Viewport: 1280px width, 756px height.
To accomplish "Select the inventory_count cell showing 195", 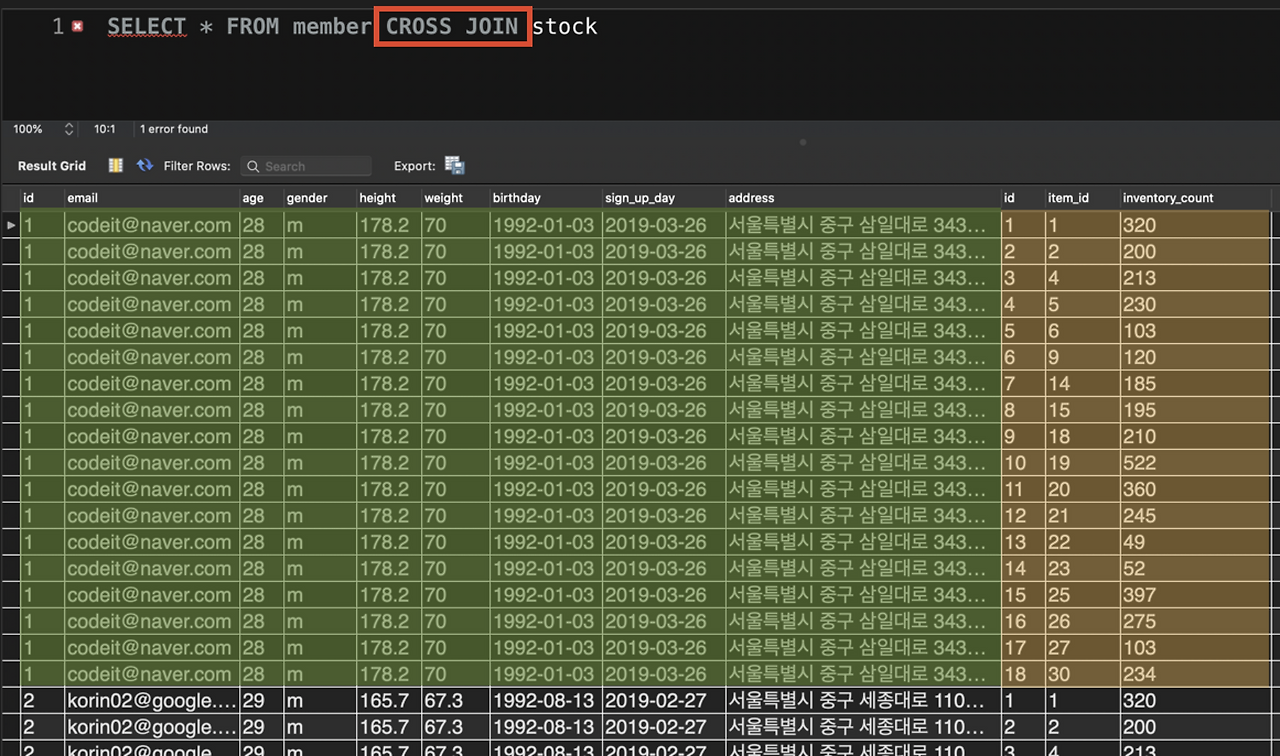I will point(1195,410).
